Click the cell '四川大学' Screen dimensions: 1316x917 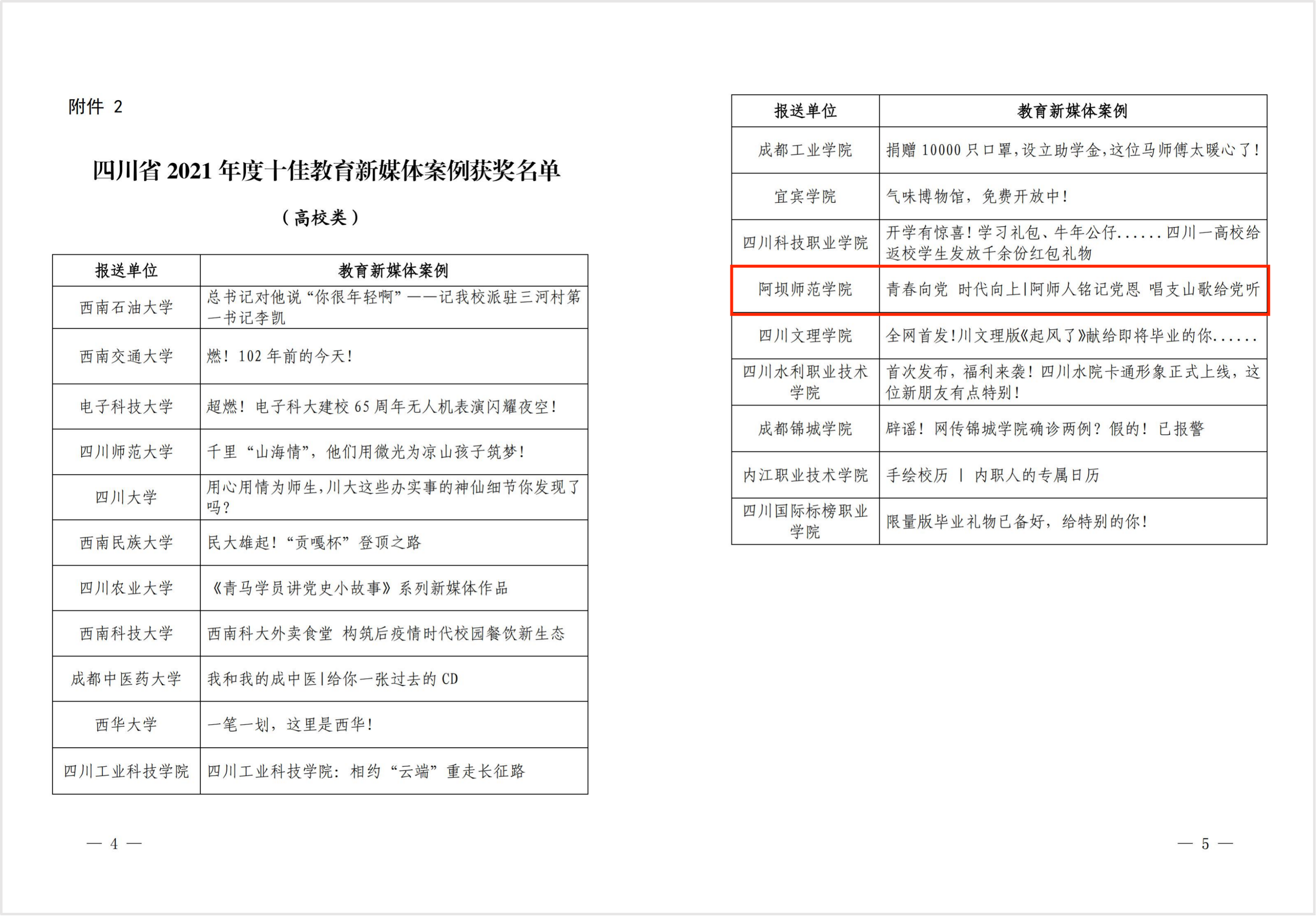pos(126,497)
